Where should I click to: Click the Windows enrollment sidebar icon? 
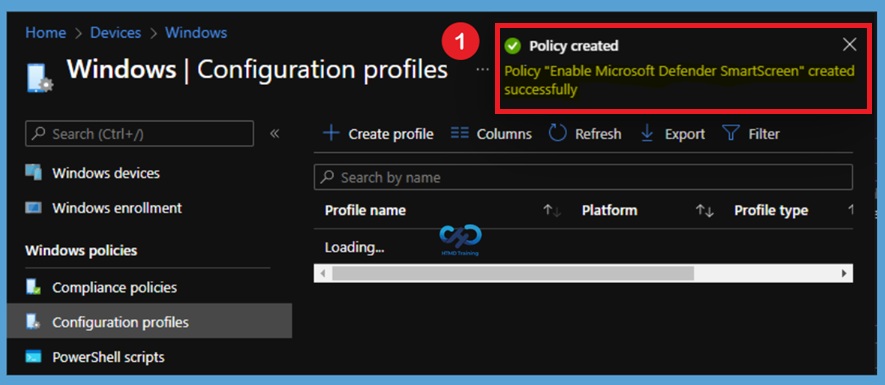(33, 208)
